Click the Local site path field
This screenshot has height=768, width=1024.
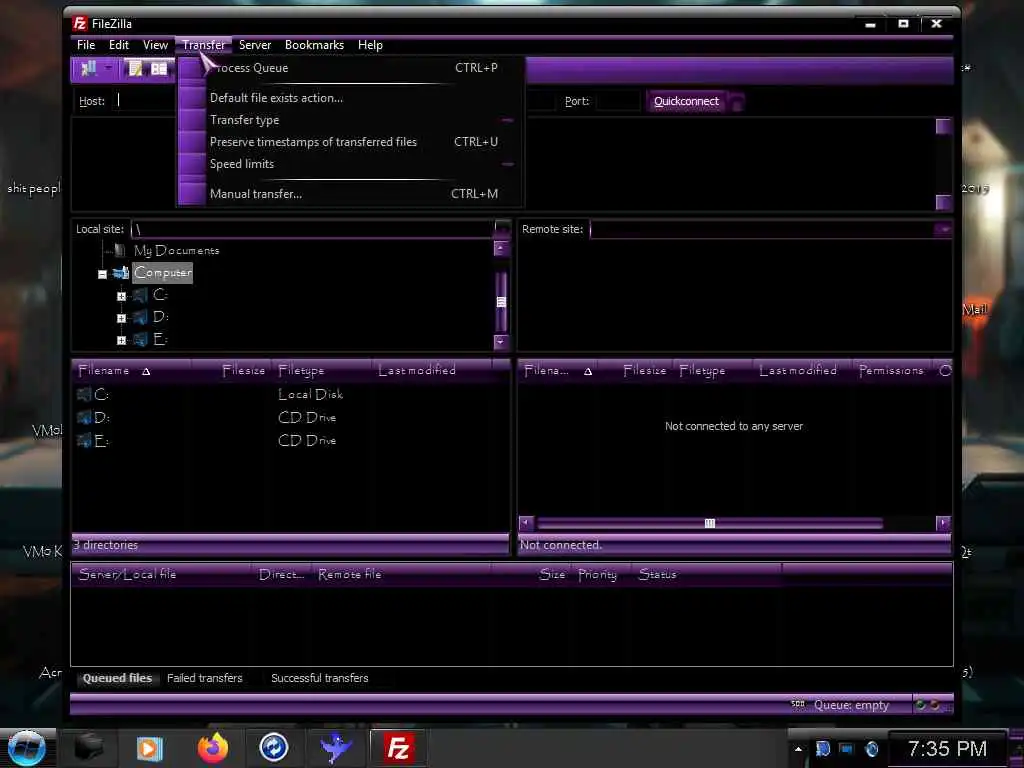click(x=313, y=229)
